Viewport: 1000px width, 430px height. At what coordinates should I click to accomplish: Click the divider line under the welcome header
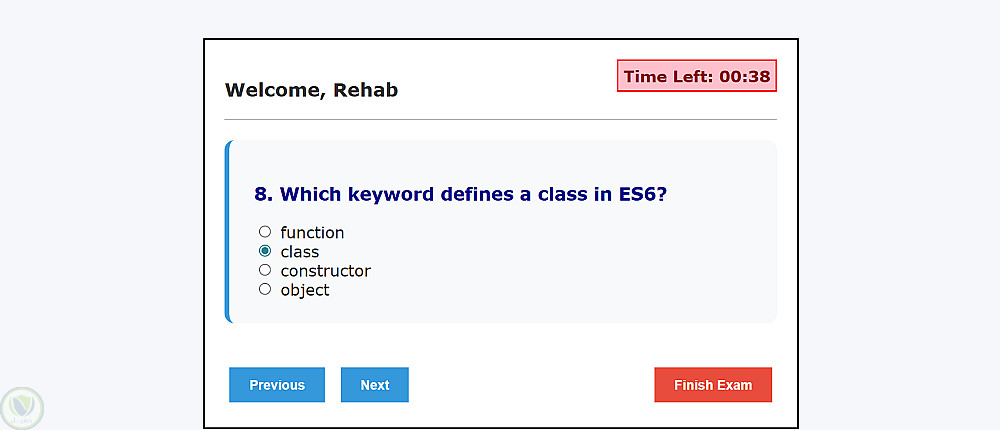coord(500,119)
